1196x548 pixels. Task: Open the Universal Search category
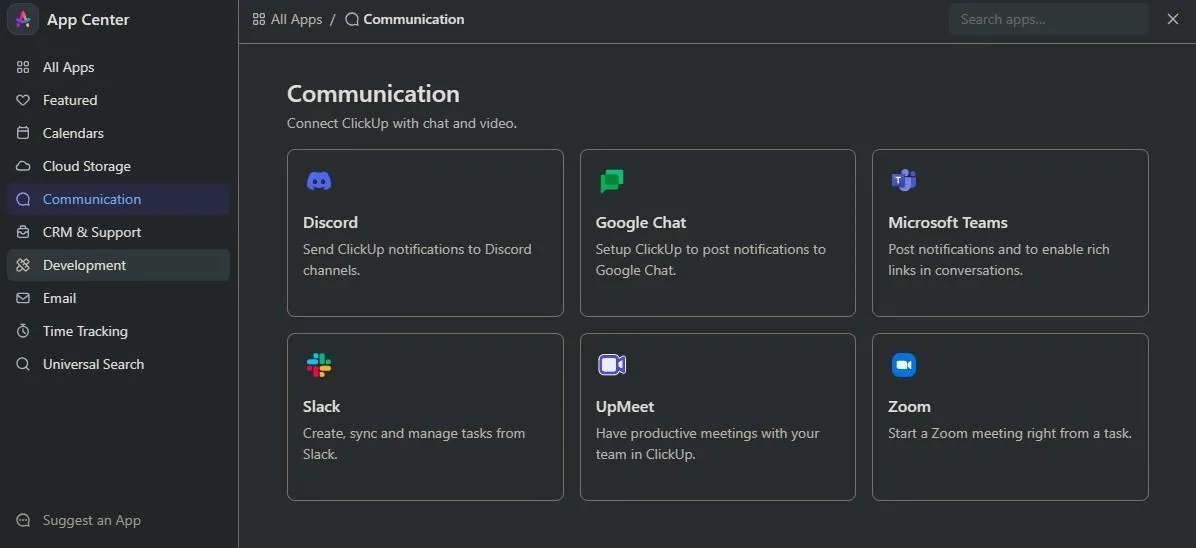[x=118, y=364]
